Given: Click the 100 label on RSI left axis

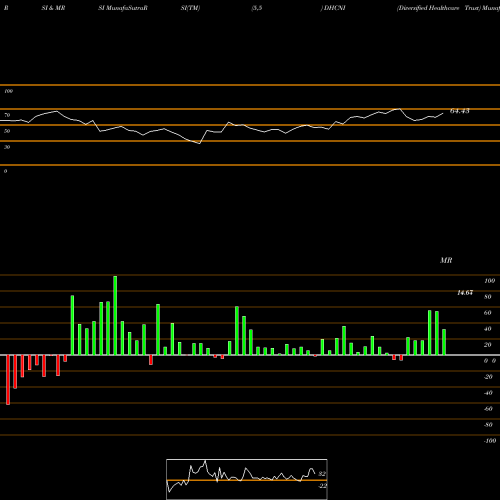Looking at the screenshot, I should click(x=8, y=91).
